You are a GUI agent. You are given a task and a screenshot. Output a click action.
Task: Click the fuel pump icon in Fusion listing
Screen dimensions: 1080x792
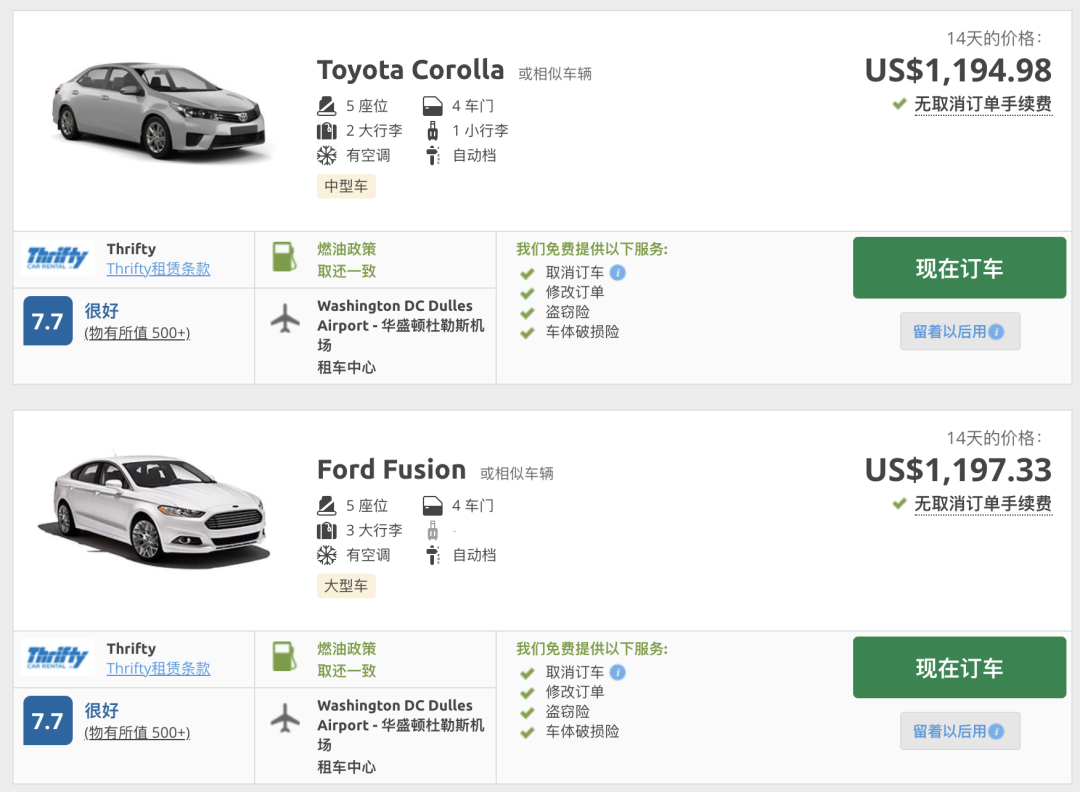click(x=285, y=657)
